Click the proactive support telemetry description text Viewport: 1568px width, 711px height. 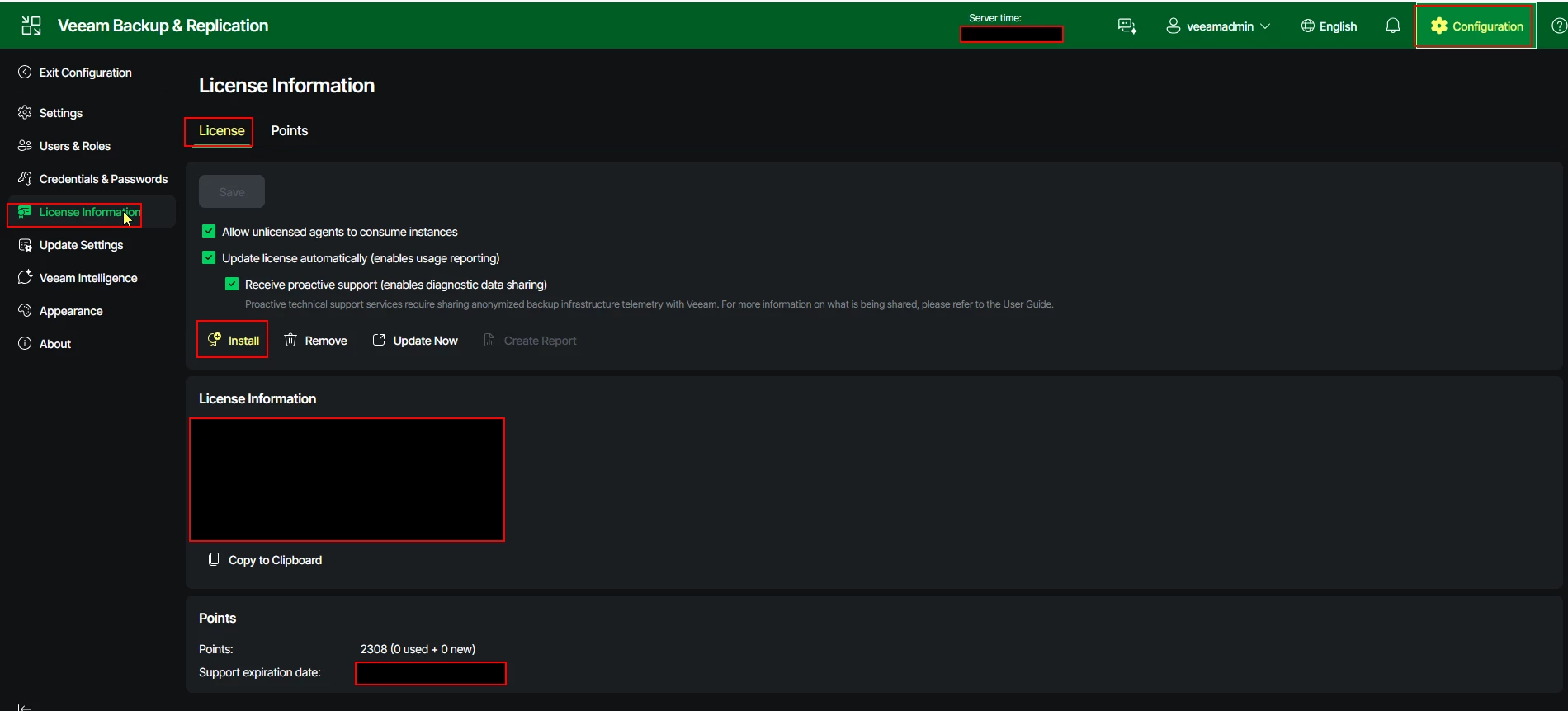tap(649, 304)
